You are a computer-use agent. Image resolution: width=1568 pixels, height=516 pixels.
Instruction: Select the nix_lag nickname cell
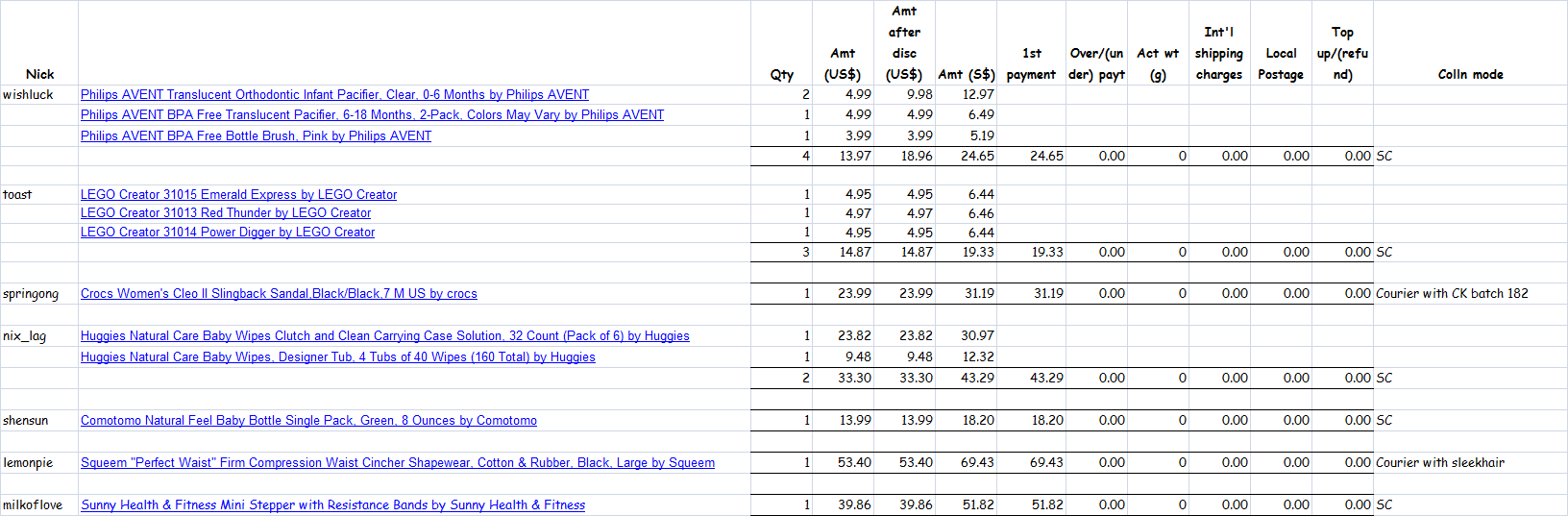pyautogui.click(x=39, y=335)
